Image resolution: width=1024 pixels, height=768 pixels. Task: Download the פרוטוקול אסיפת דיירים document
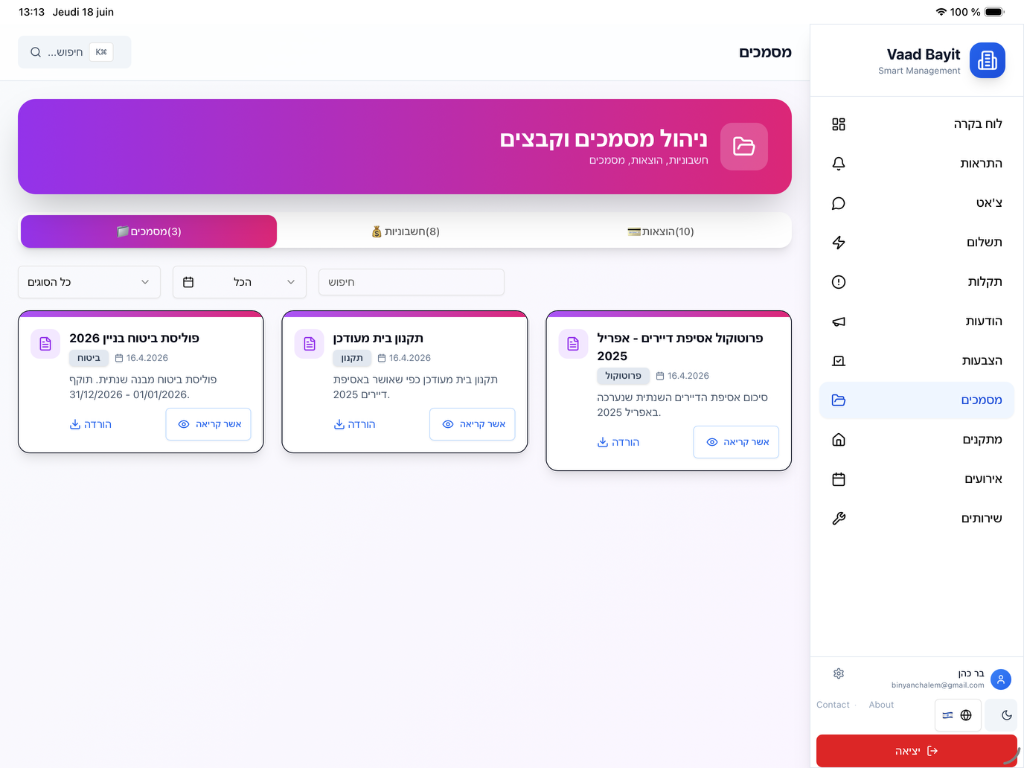point(618,442)
